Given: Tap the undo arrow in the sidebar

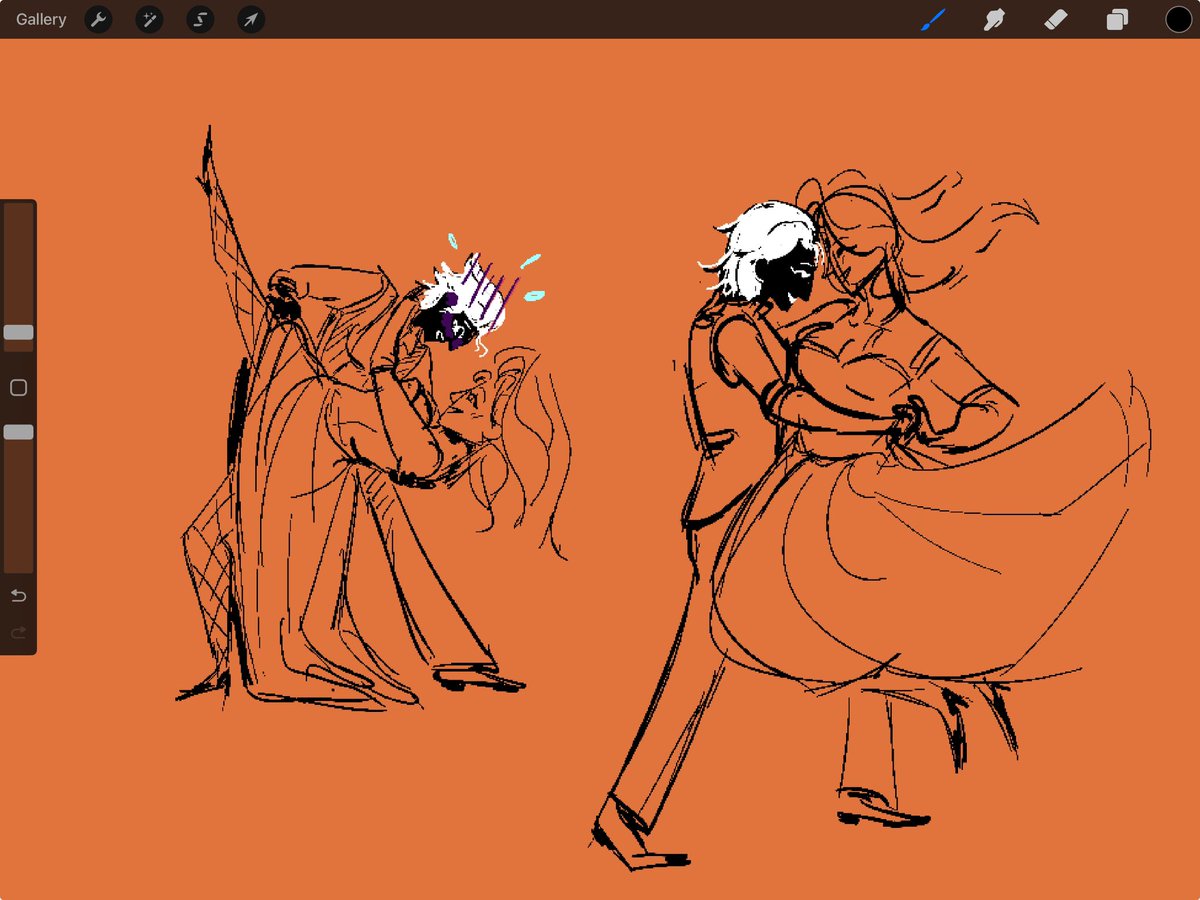Looking at the screenshot, I should click(x=17, y=594).
